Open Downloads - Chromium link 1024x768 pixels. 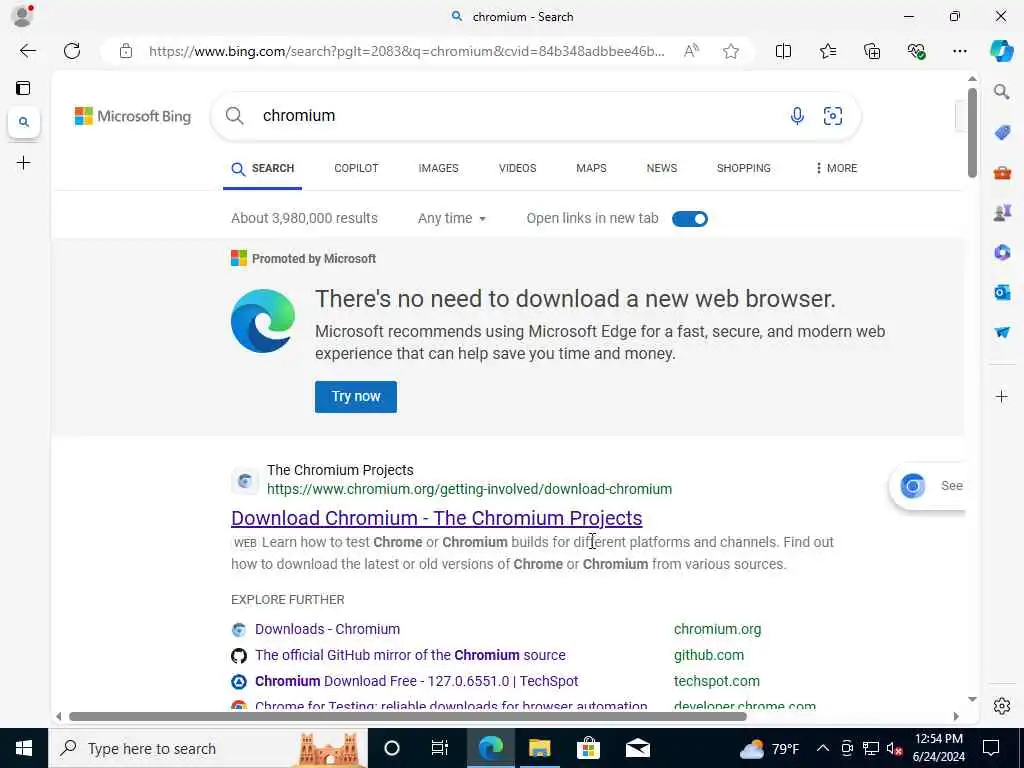327,629
